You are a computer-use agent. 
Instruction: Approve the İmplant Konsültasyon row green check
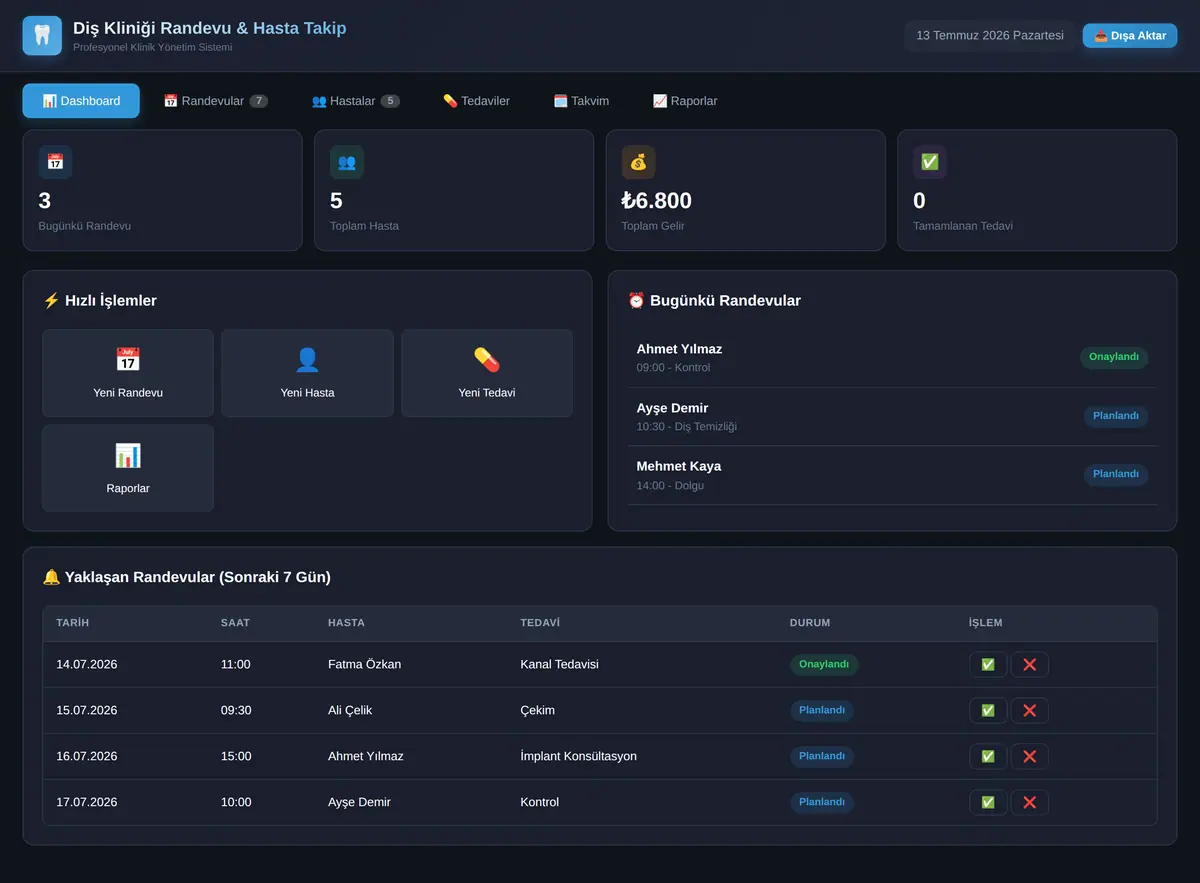click(x=988, y=757)
